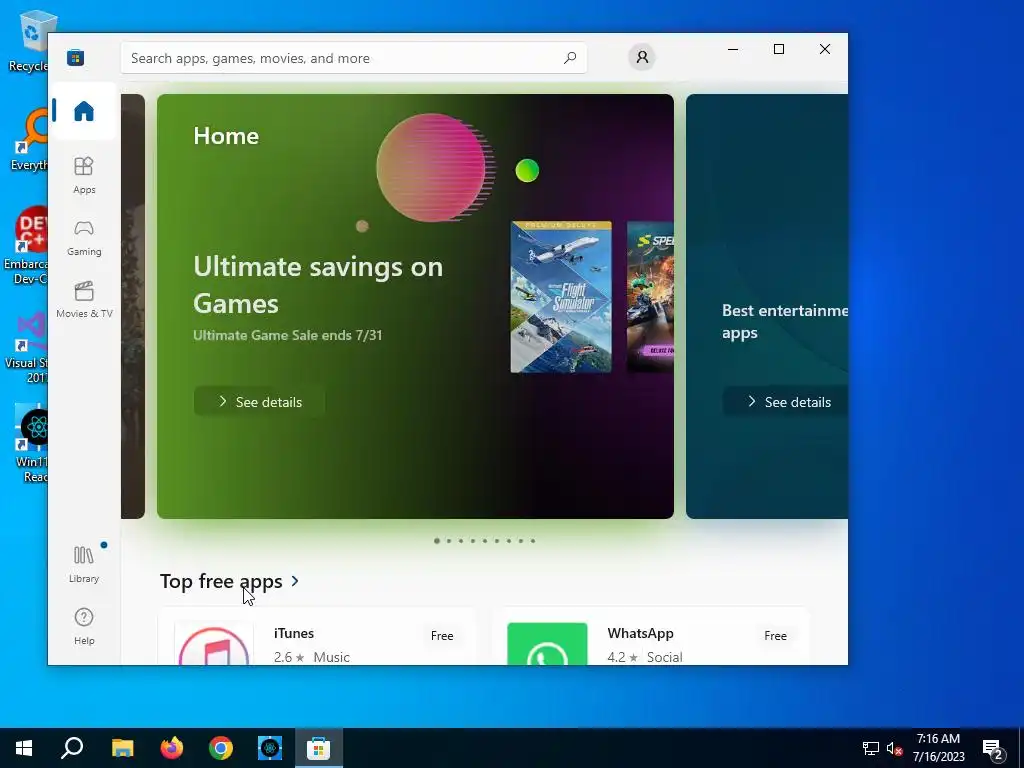Select the Recycle Bin desktop icon
Viewport: 1024px width, 768px height.
pos(27,40)
